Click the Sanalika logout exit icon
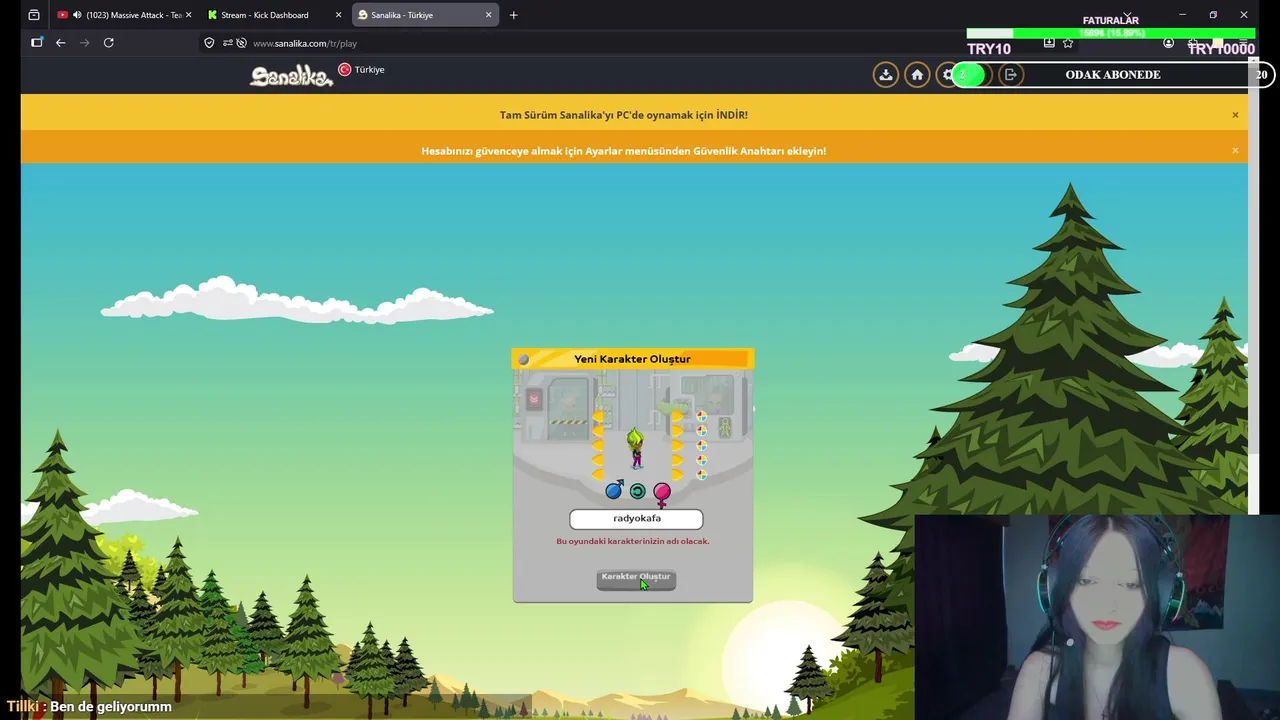1280x720 pixels. [x=1010, y=75]
